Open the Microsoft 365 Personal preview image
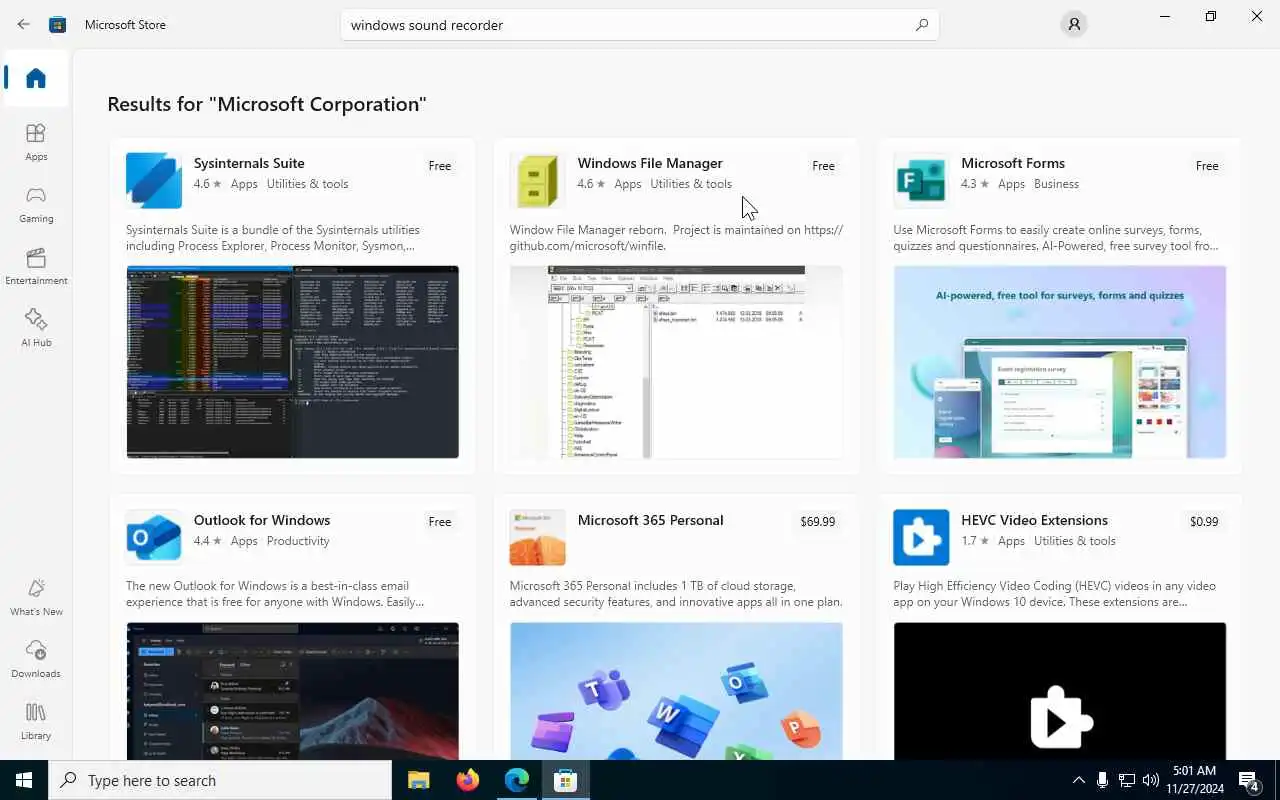 [x=676, y=690]
